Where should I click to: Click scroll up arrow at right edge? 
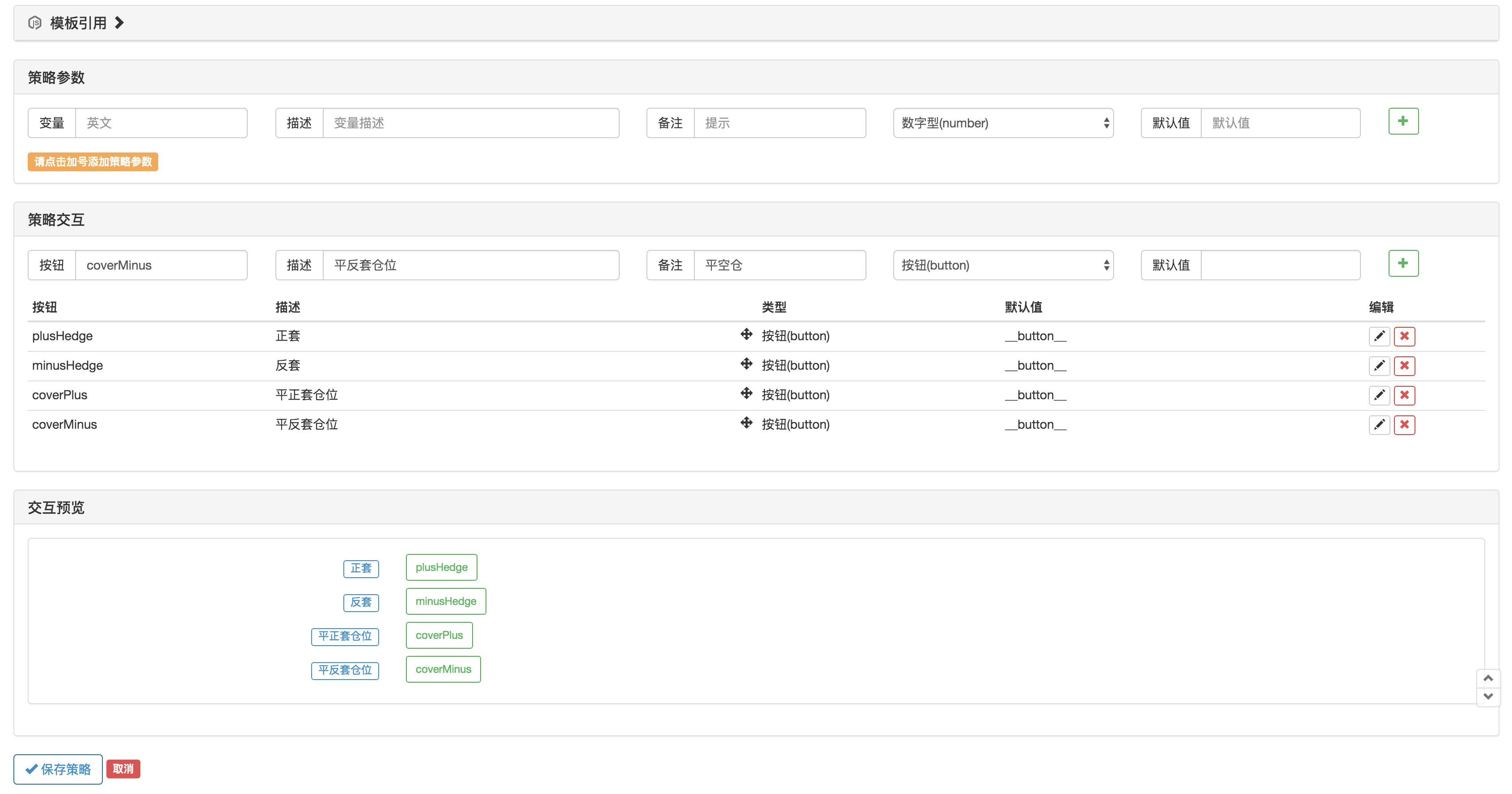[x=1487, y=678]
